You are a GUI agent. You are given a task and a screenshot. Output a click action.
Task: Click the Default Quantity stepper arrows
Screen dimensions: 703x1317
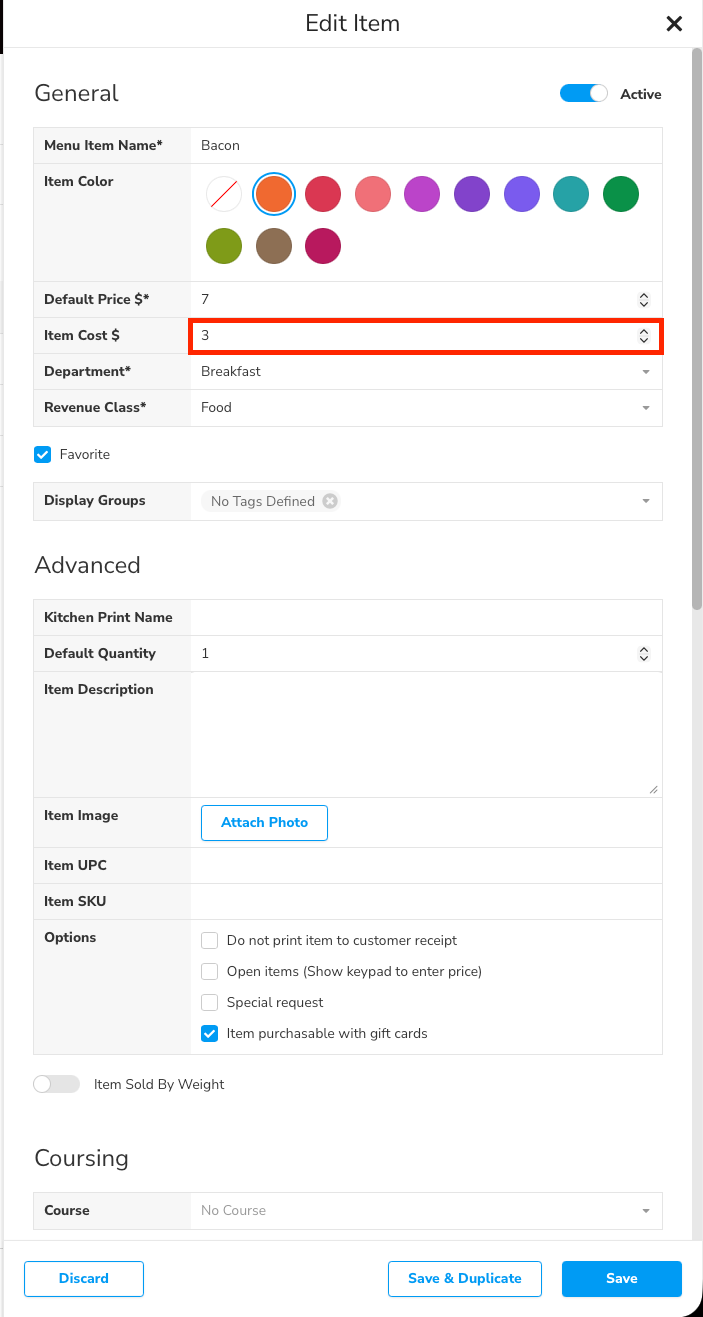[x=644, y=654]
